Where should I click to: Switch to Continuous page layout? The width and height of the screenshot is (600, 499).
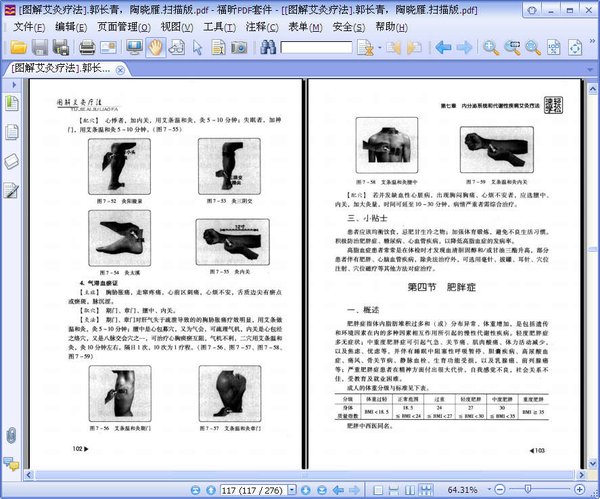[x=394, y=490]
